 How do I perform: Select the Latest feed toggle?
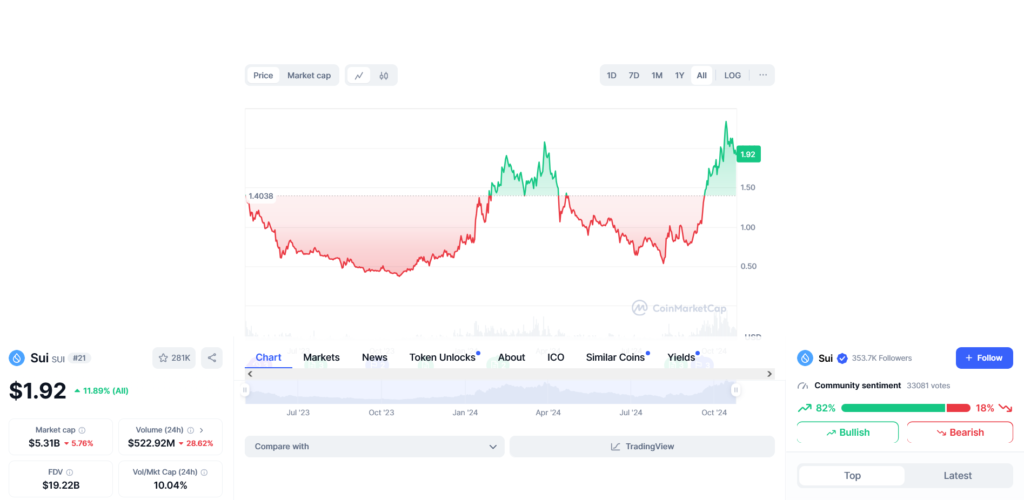(x=958, y=476)
